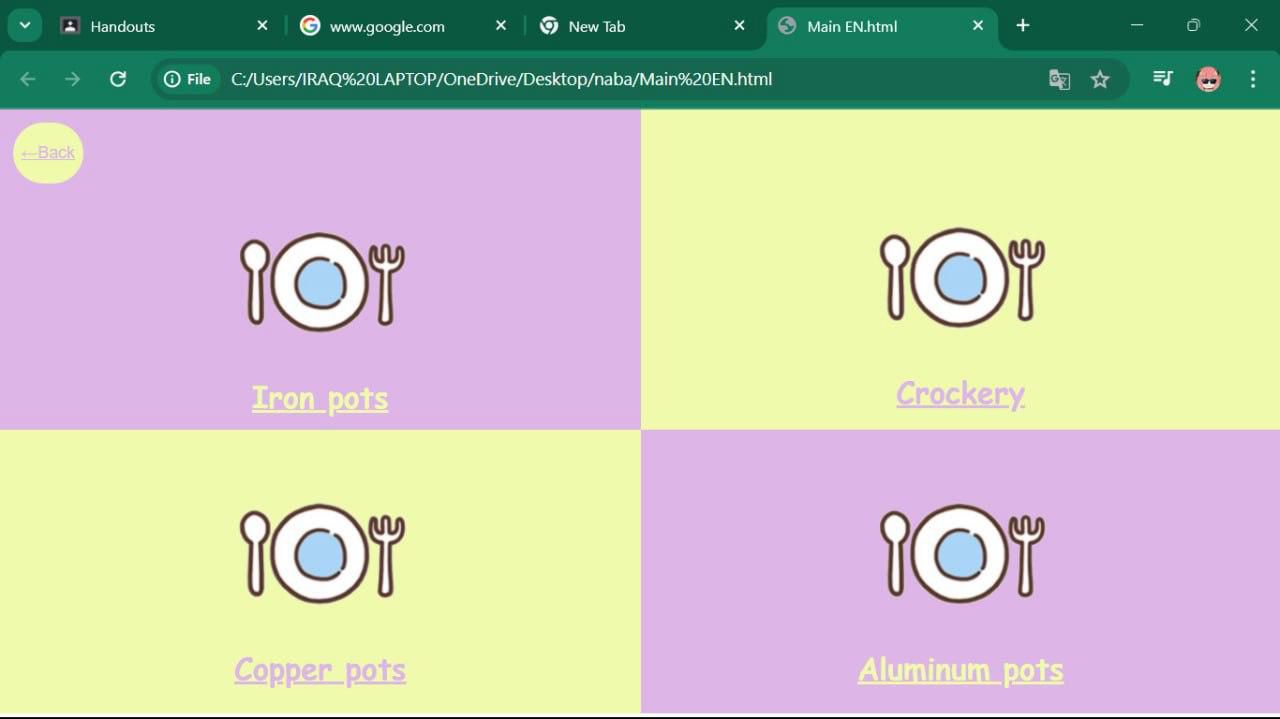Open the Chrome three-dot menu
Viewport: 1280px width, 719px height.
pyautogui.click(x=1253, y=79)
